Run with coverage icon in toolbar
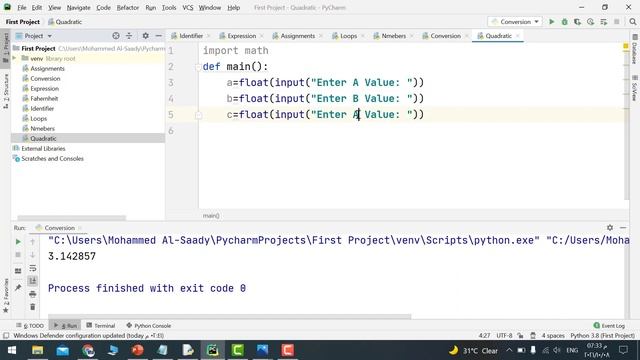Viewport: 640px width, 360px height. [577, 22]
